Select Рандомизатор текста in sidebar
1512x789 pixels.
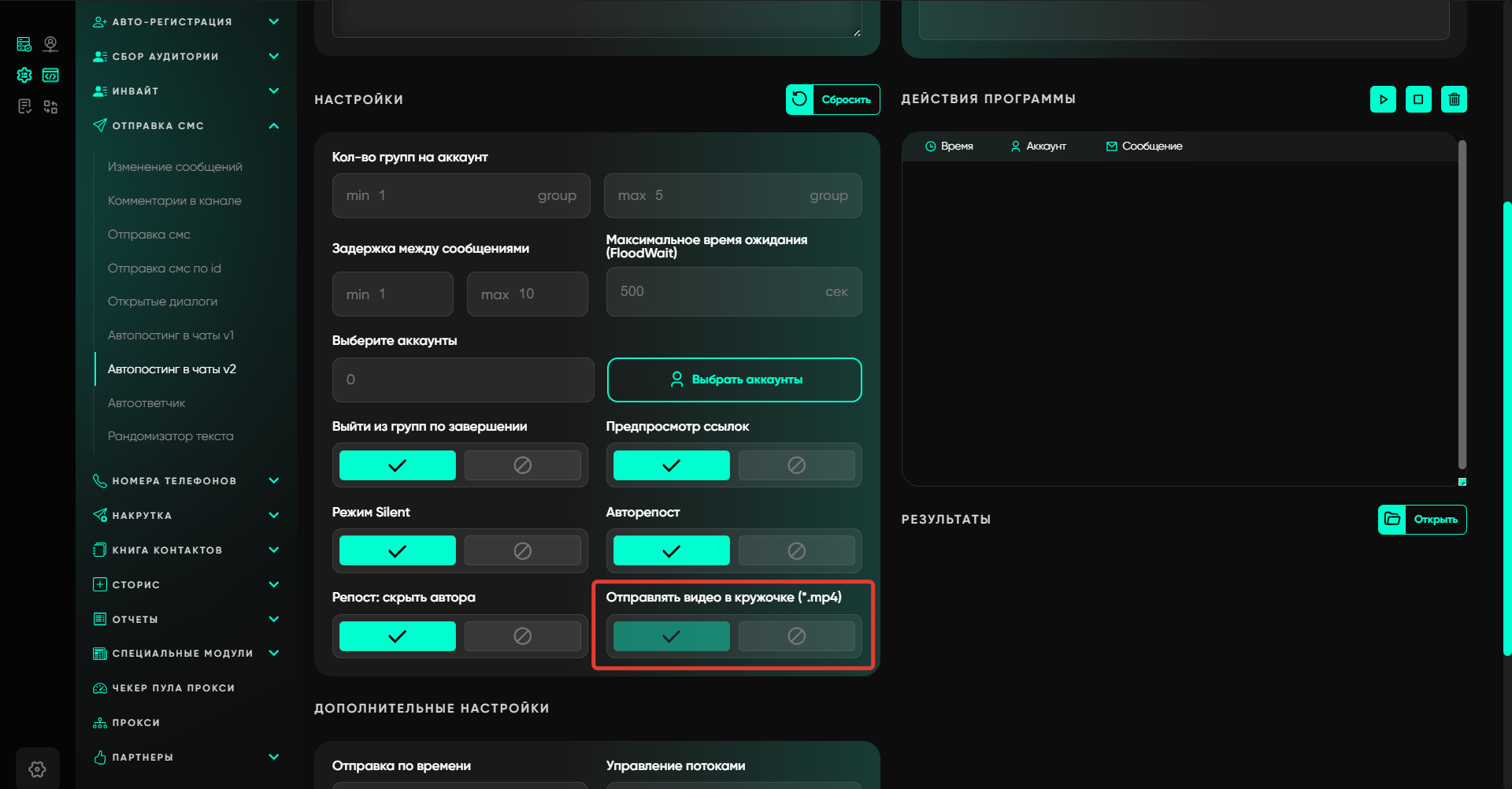click(x=170, y=435)
